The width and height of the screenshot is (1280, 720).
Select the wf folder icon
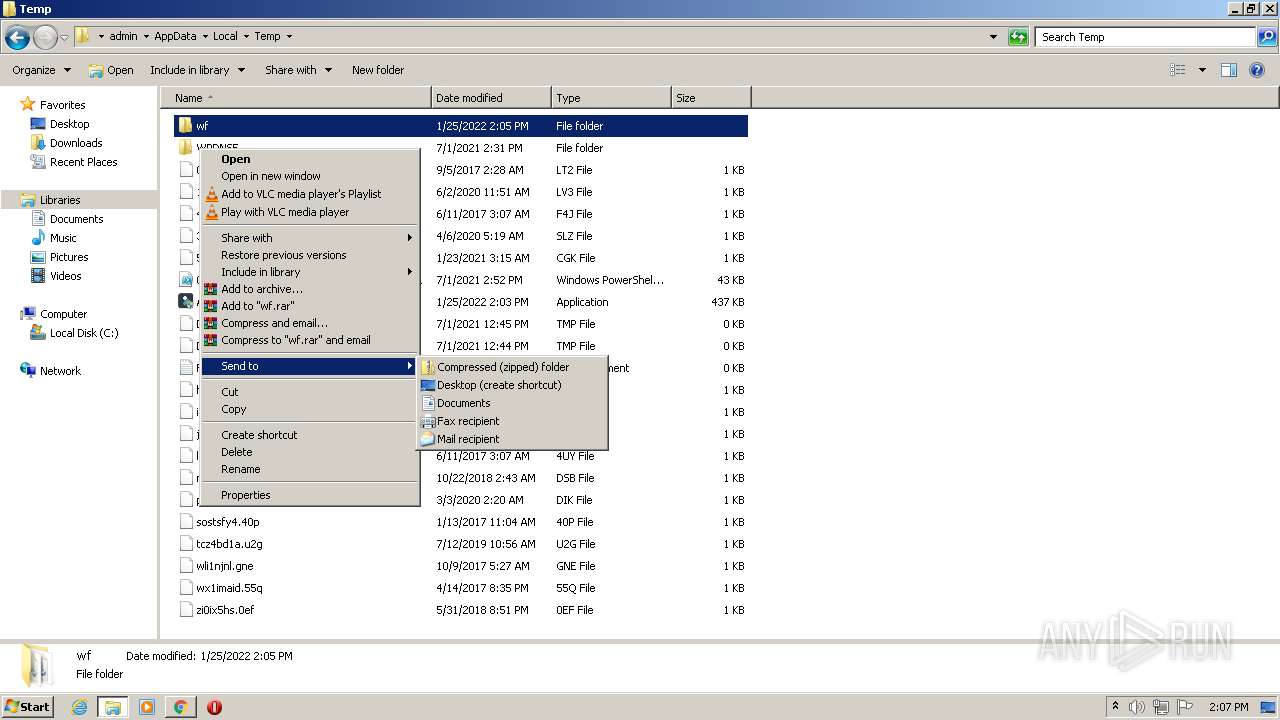pyautogui.click(x=185, y=126)
